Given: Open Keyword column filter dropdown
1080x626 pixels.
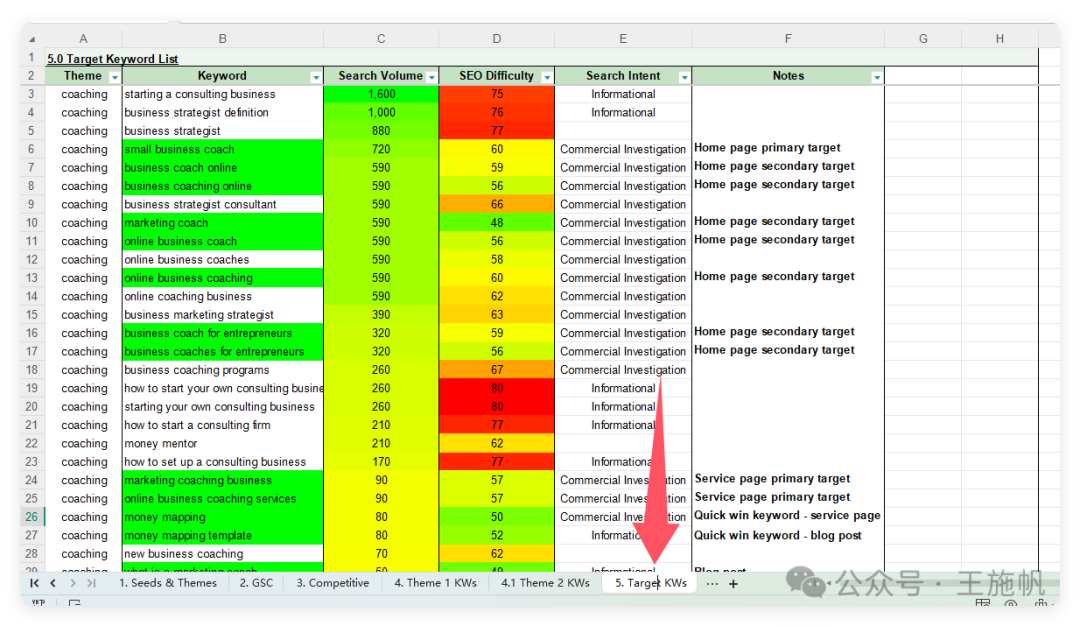Looking at the screenshot, I should point(315,77).
